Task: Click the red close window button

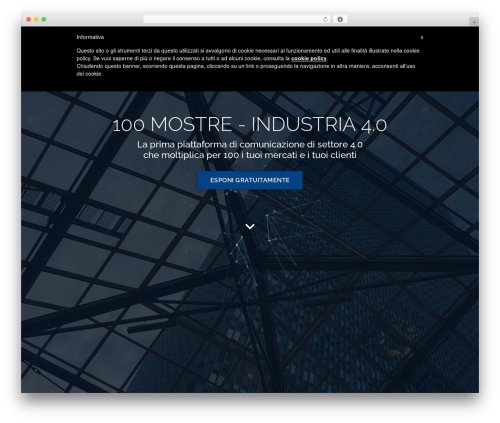Action: pyautogui.click(x=29, y=19)
